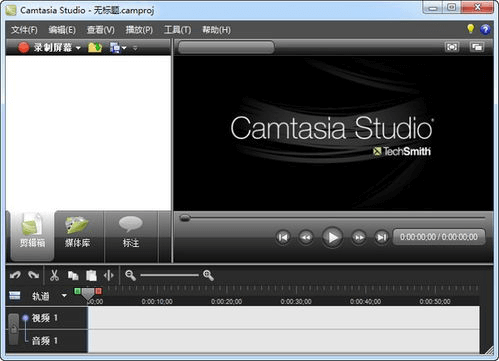This screenshot has width=499, height=361.
Task: Click the timeline view icon beside 轨道
Action: pyautogui.click(x=15, y=295)
